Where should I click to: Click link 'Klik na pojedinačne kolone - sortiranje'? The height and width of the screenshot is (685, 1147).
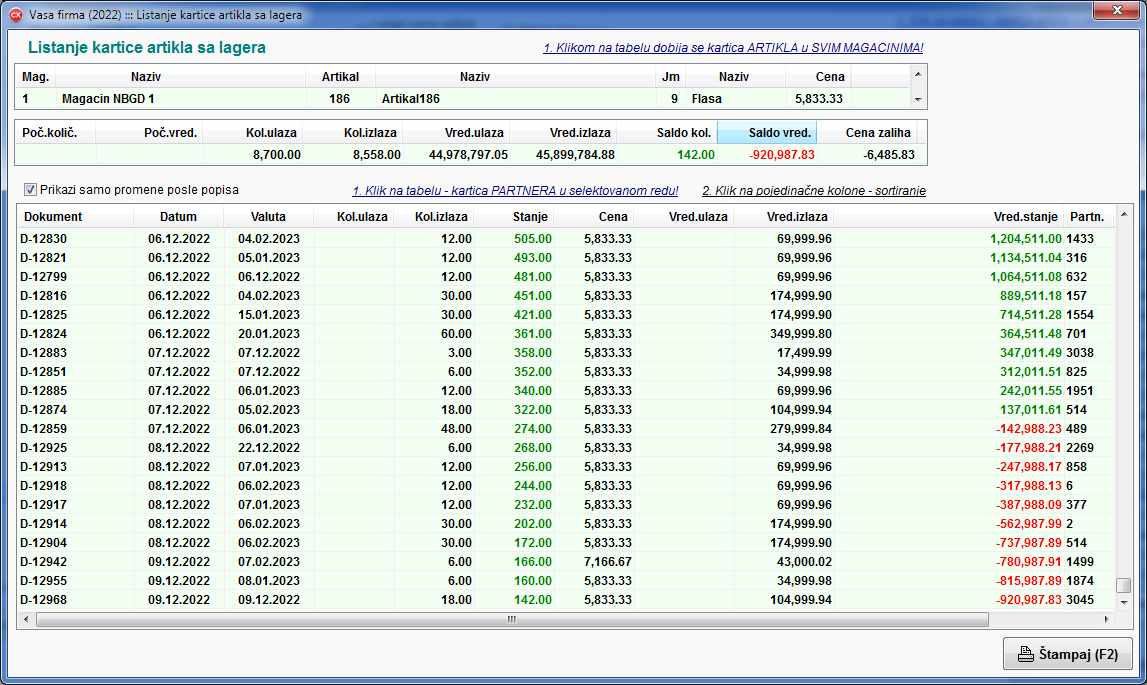(x=814, y=190)
